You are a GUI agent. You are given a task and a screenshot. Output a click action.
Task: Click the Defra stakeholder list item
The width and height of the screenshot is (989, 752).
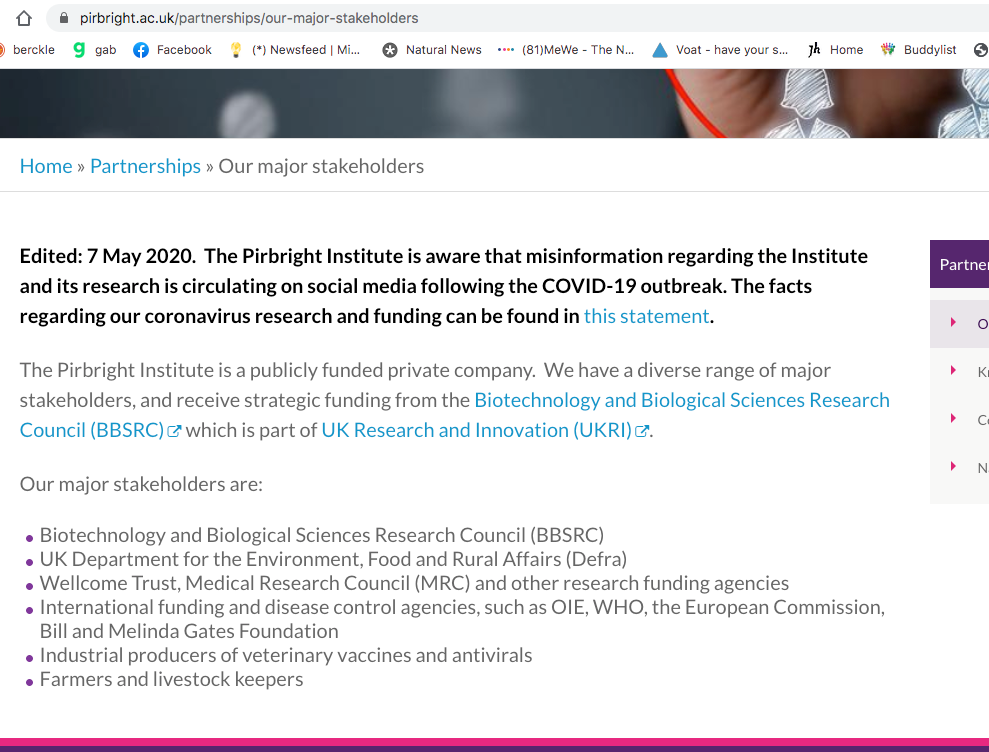click(x=333, y=559)
